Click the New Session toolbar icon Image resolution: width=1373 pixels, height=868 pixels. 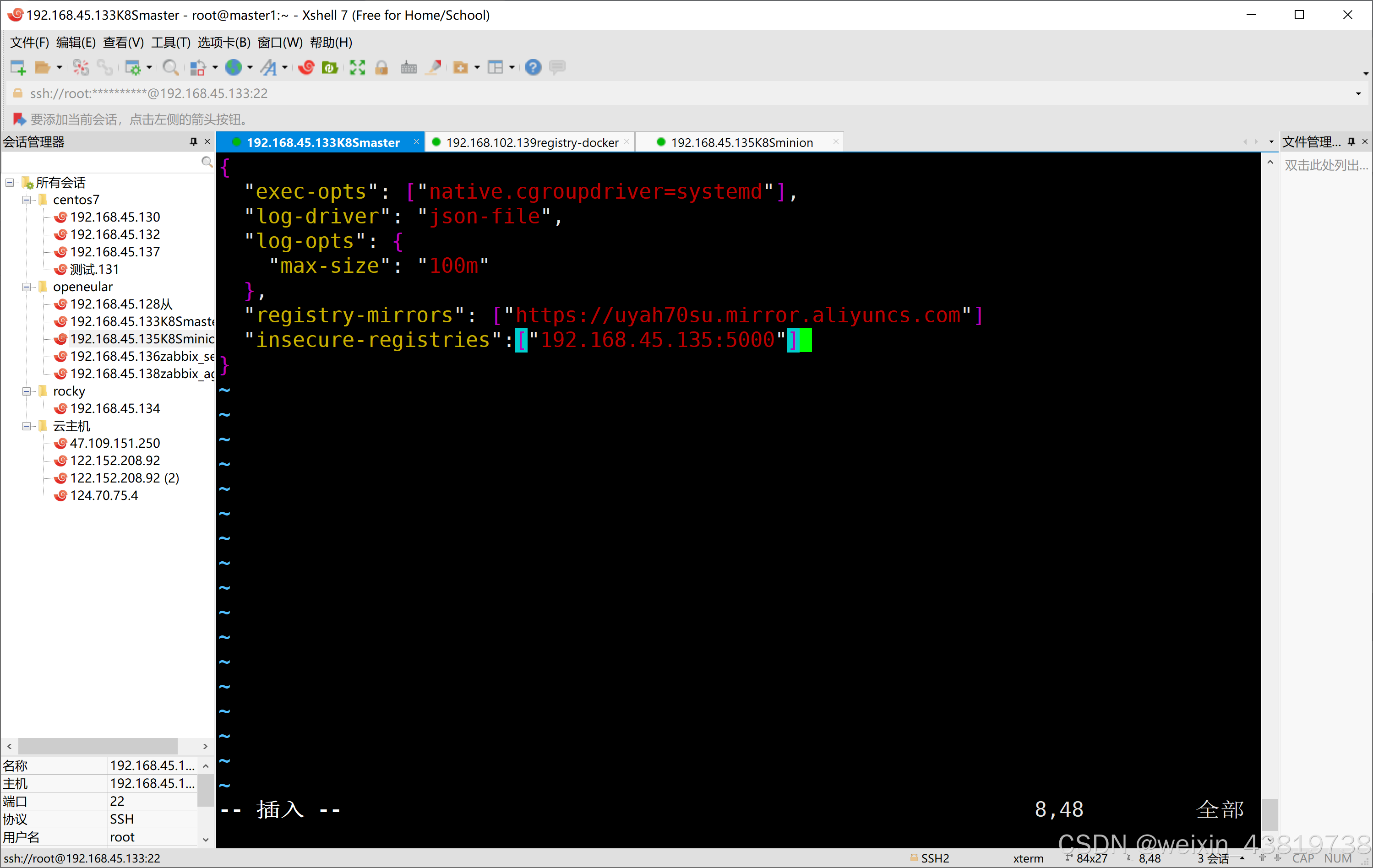18,67
